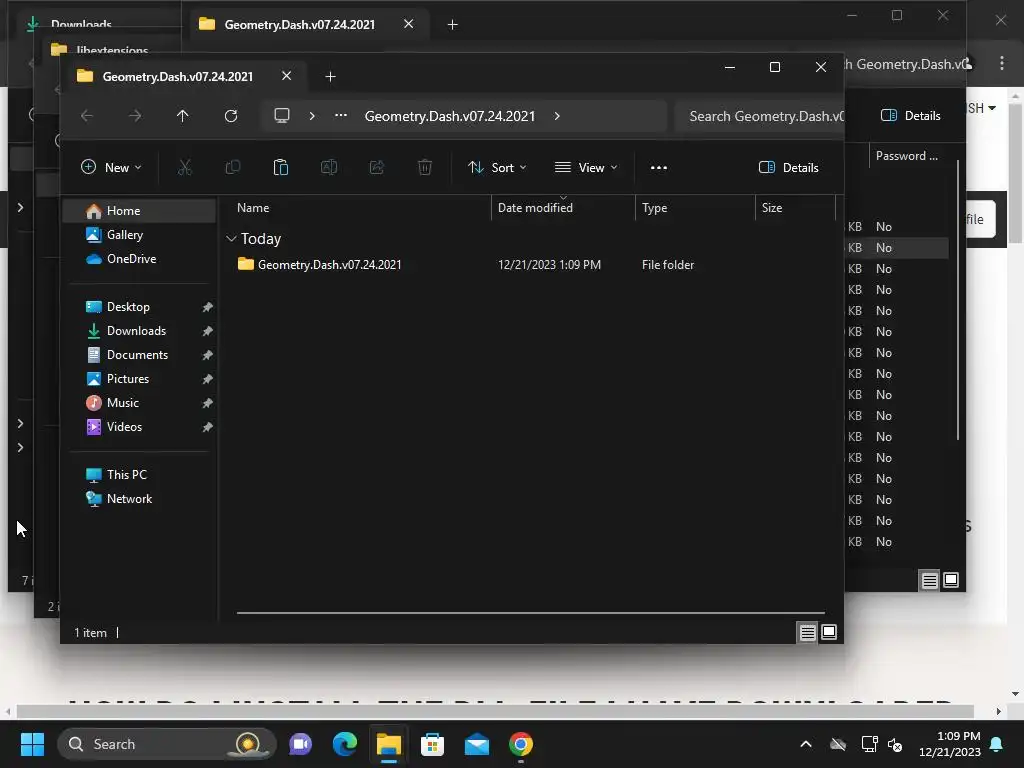Image resolution: width=1024 pixels, height=768 pixels.
Task: Open Google Chrome from taskbar
Action: click(520, 744)
